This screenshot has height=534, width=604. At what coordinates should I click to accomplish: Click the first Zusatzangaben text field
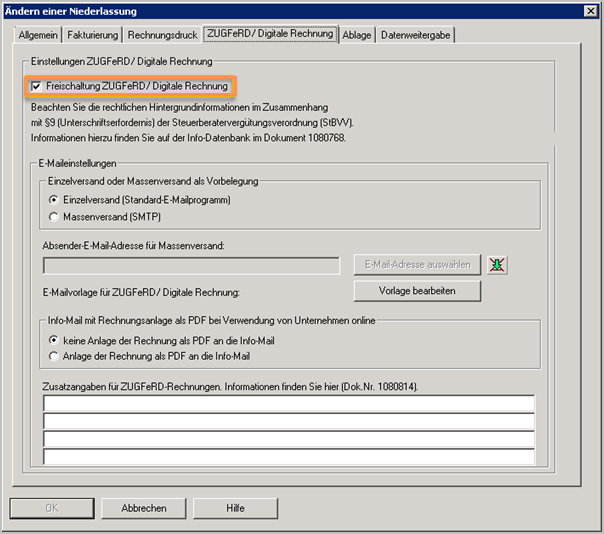pos(289,403)
